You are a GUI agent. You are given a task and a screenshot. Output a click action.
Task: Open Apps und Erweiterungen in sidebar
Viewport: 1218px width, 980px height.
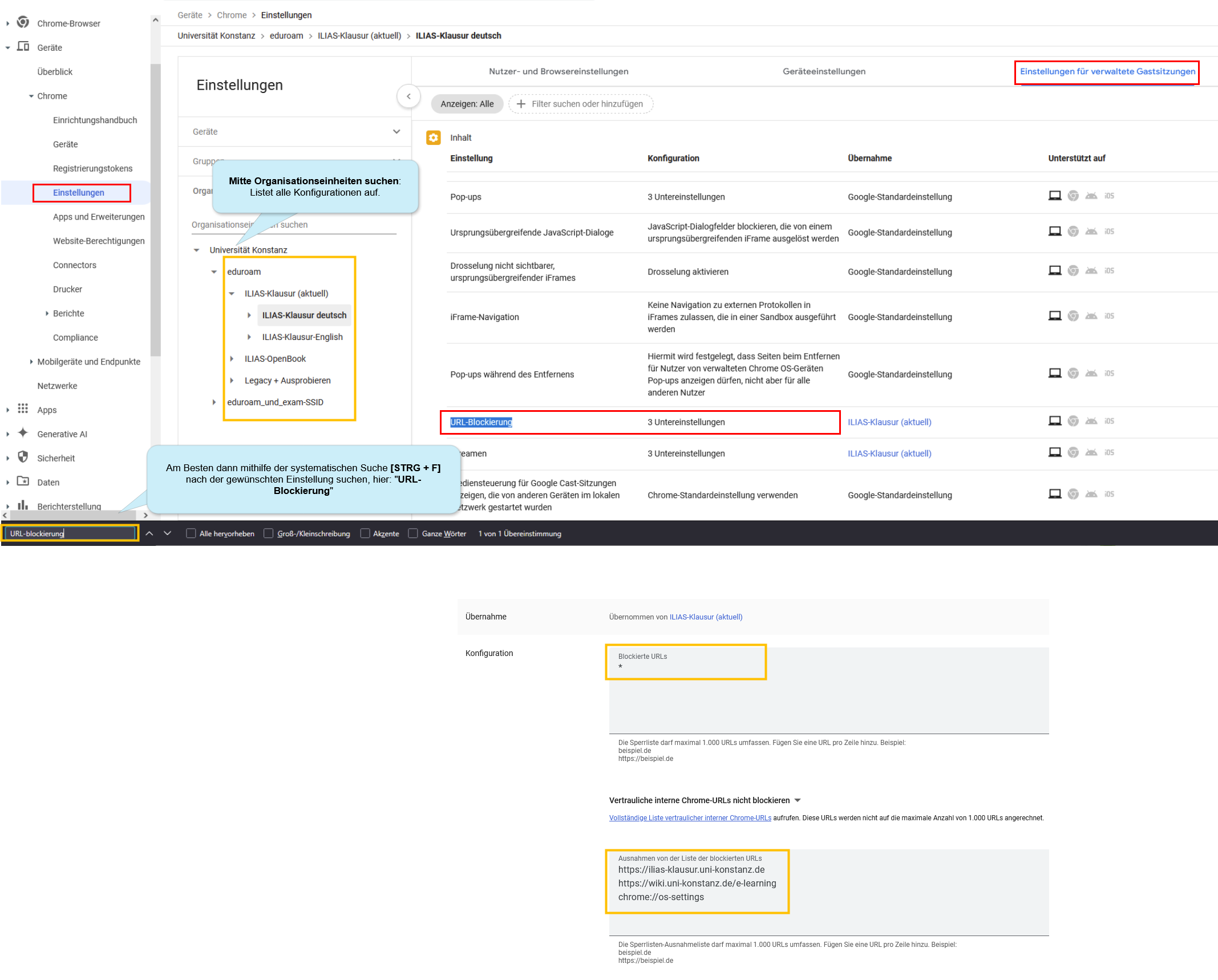[99, 217]
